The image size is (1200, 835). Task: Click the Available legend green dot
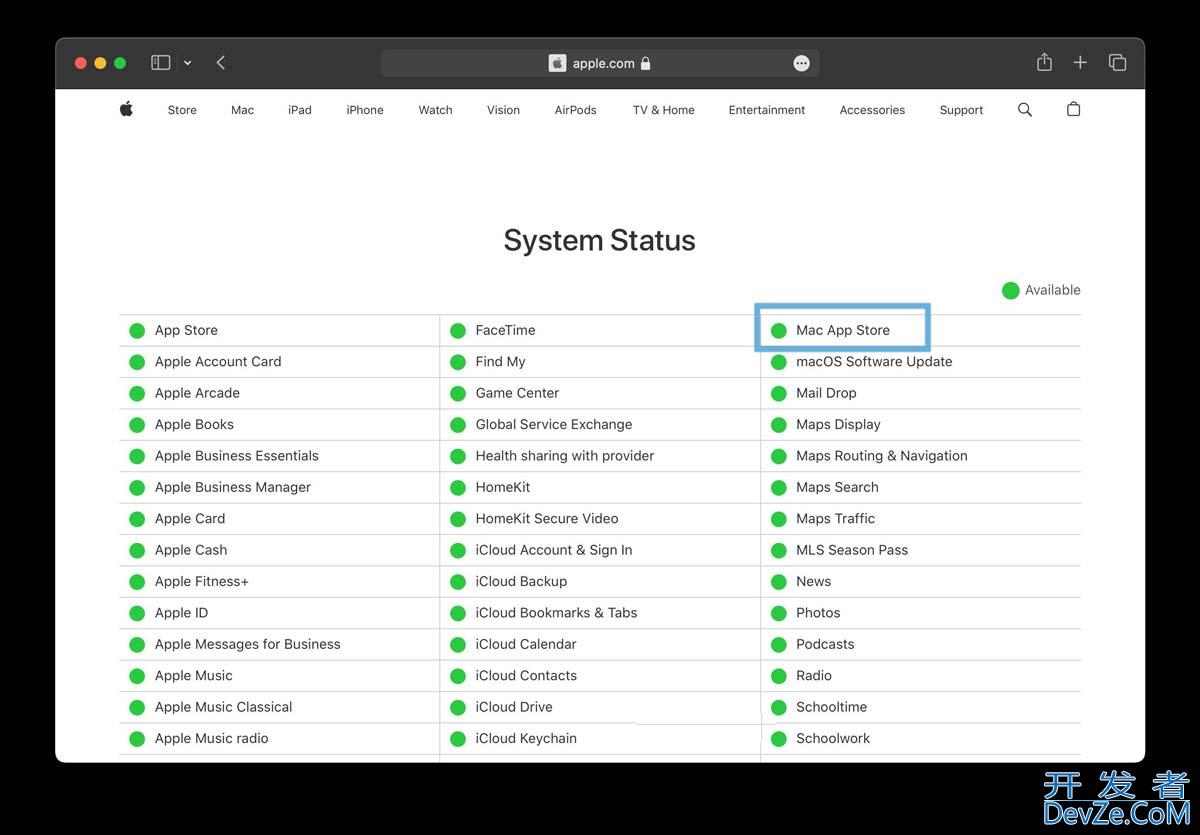[1010, 290]
